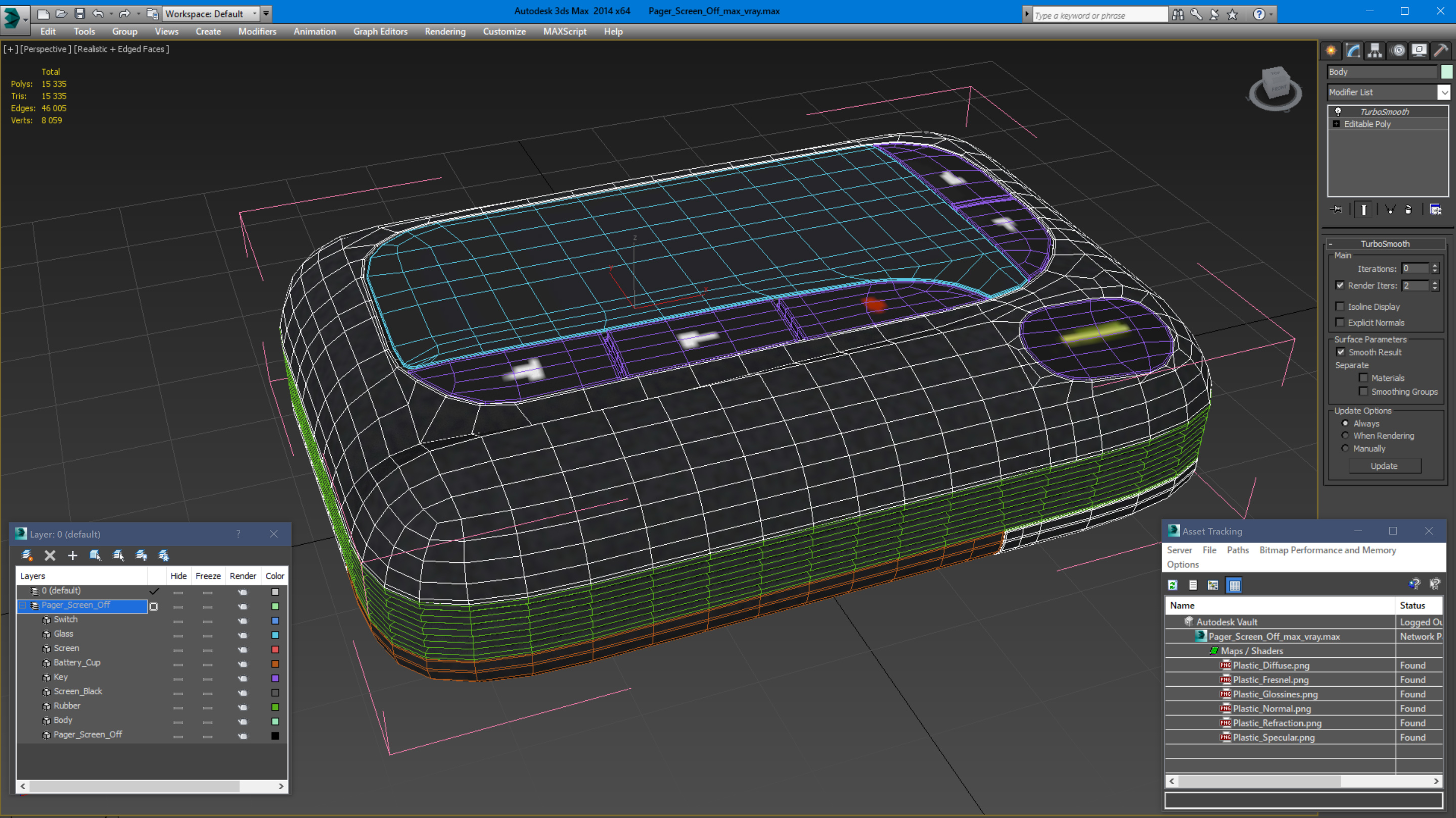The height and width of the screenshot is (818, 1456).
Task: Click Table View icon in Asset Tracking
Action: [x=1235, y=585]
